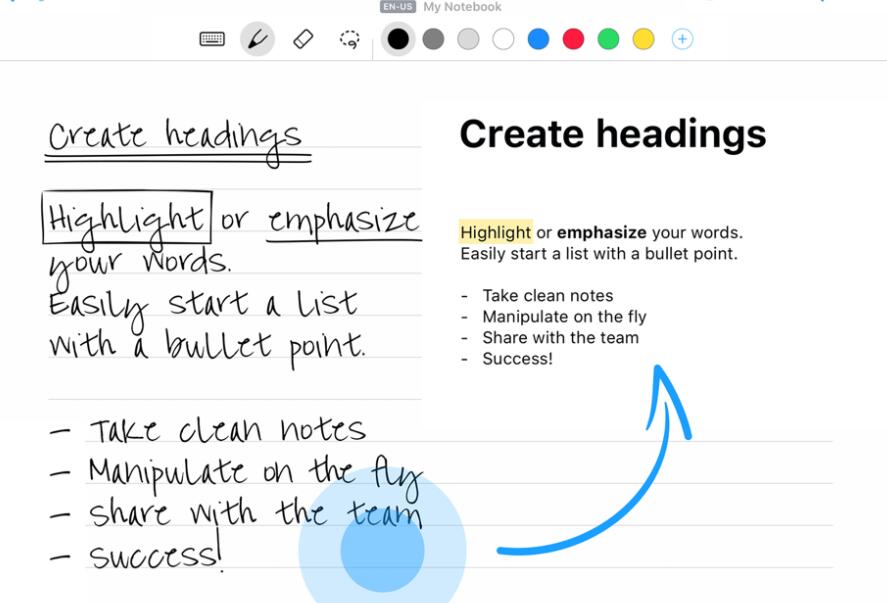This screenshot has width=887, height=603.
Task: Tap the typed 'Create headings' heading
Action: tap(613, 135)
